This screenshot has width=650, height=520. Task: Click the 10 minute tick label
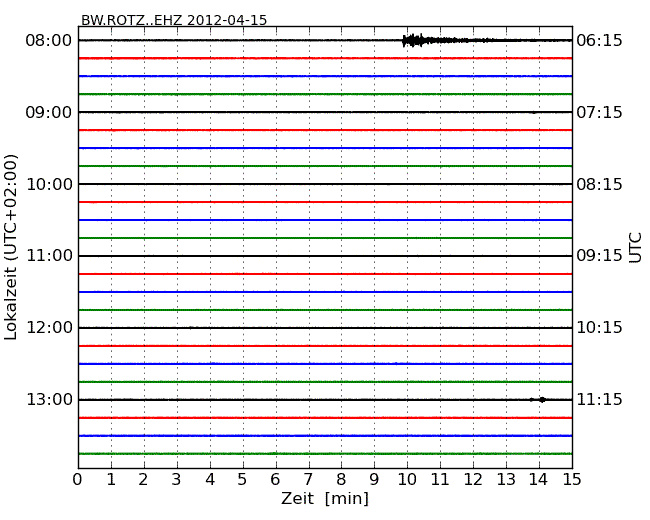(407, 480)
